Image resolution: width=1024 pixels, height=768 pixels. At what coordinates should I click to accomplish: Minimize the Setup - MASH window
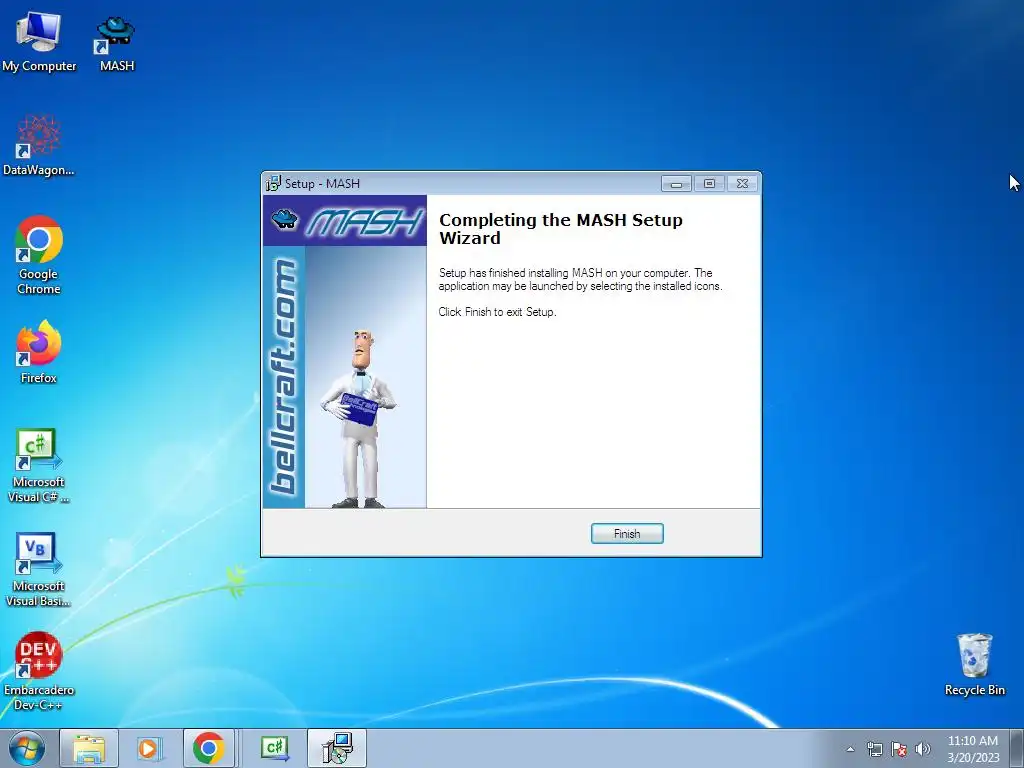click(676, 184)
